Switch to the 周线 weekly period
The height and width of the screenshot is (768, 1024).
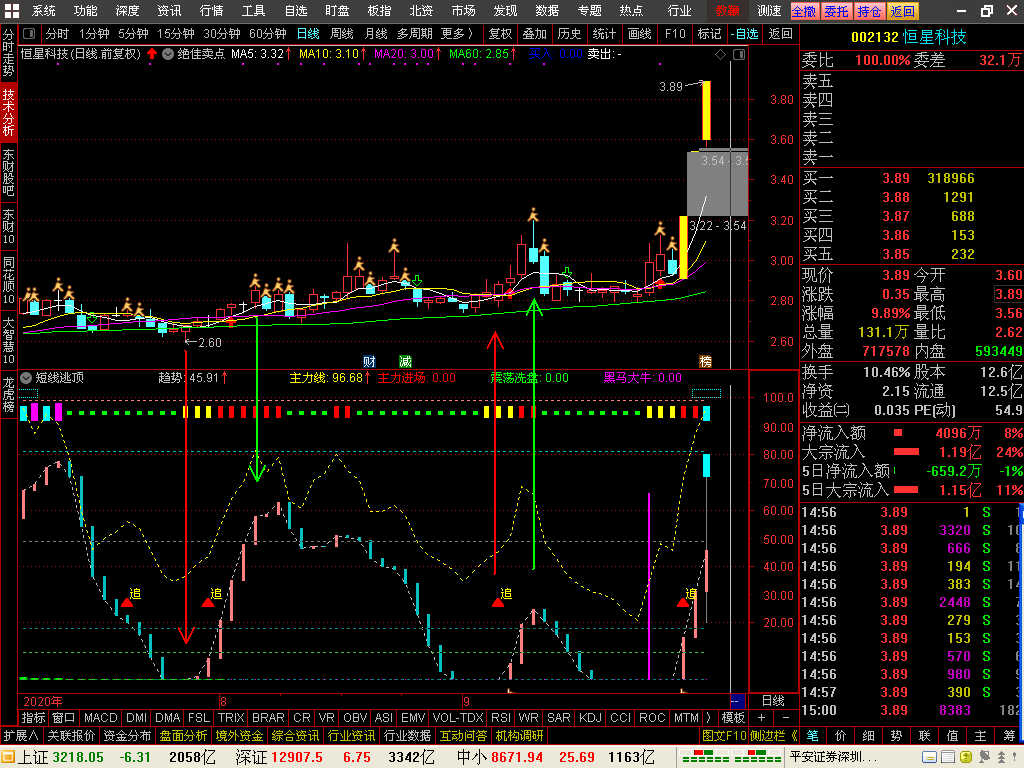(342, 33)
